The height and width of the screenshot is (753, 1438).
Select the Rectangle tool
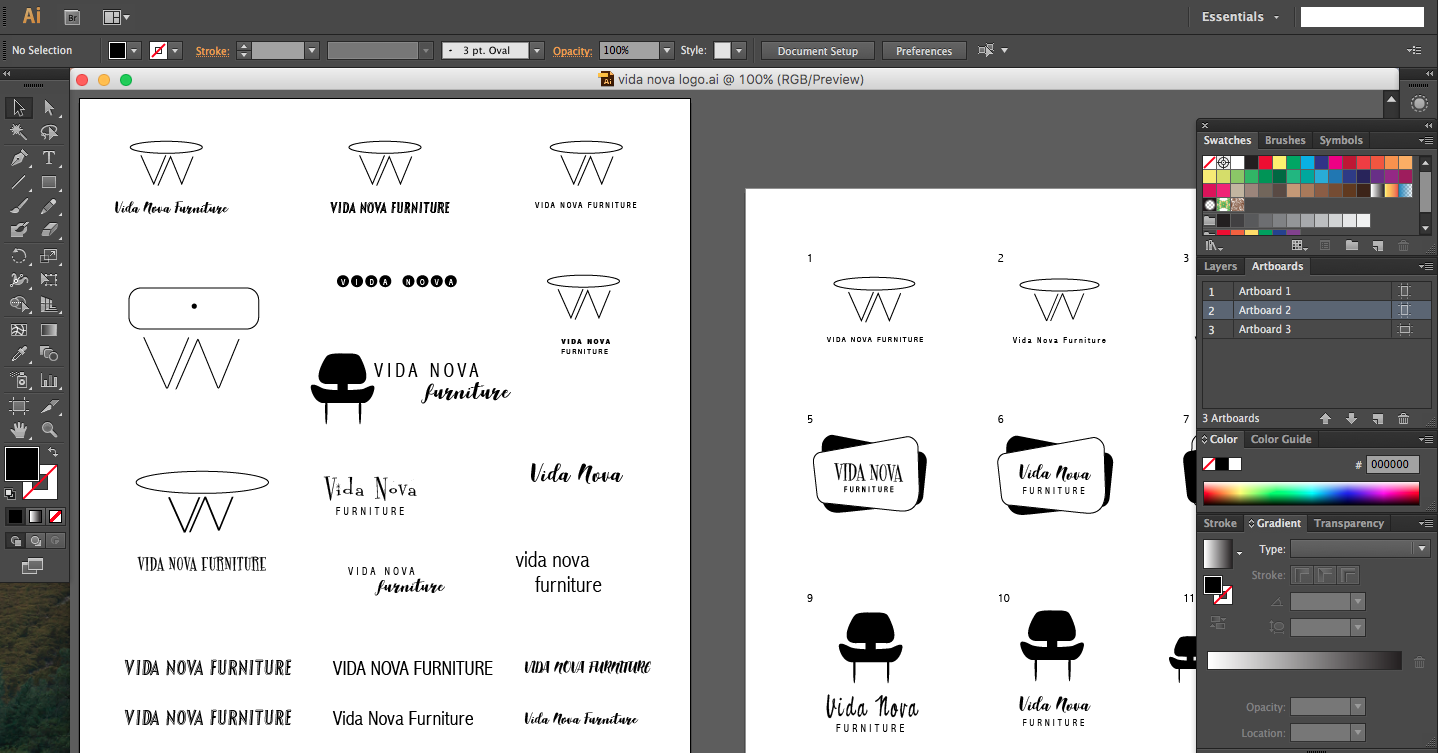point(49,182)
